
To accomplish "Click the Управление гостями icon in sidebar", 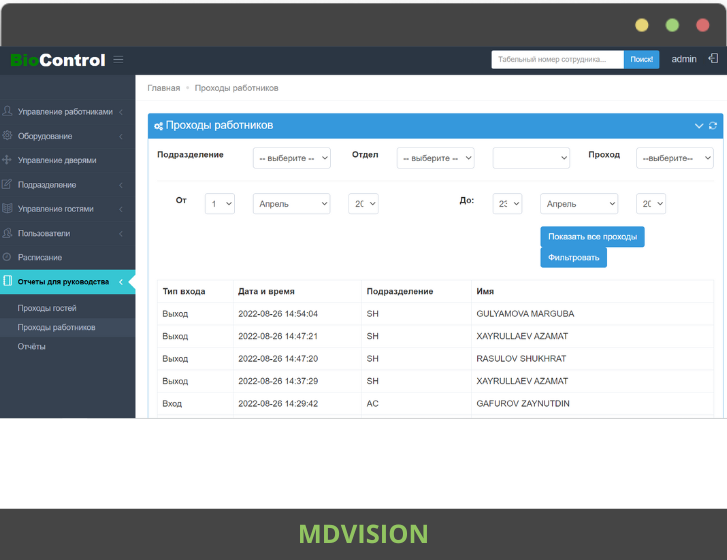I will [x=8, y=209].
